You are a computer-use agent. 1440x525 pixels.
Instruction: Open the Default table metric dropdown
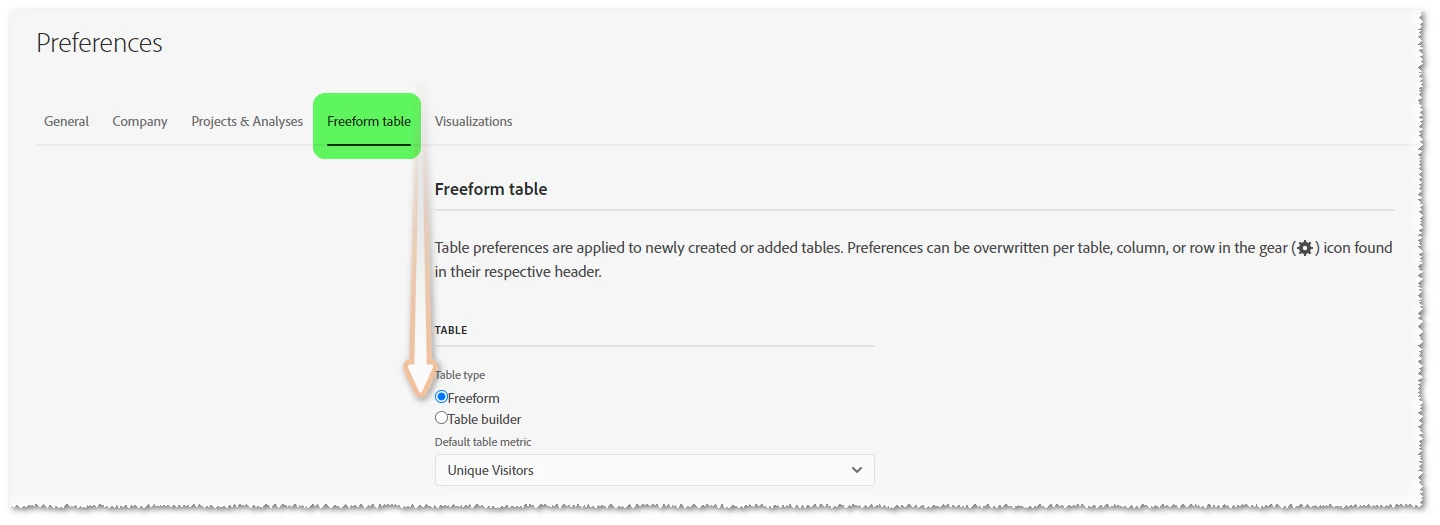coord(654,470)
